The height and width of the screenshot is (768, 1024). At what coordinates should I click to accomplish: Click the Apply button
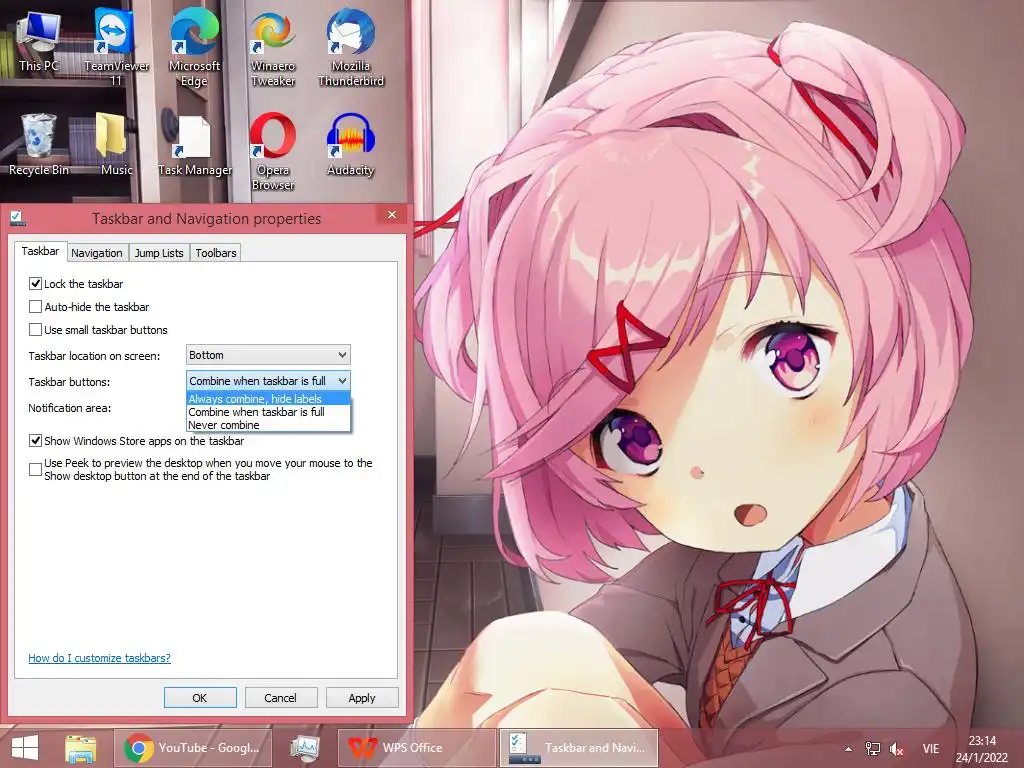362,697
